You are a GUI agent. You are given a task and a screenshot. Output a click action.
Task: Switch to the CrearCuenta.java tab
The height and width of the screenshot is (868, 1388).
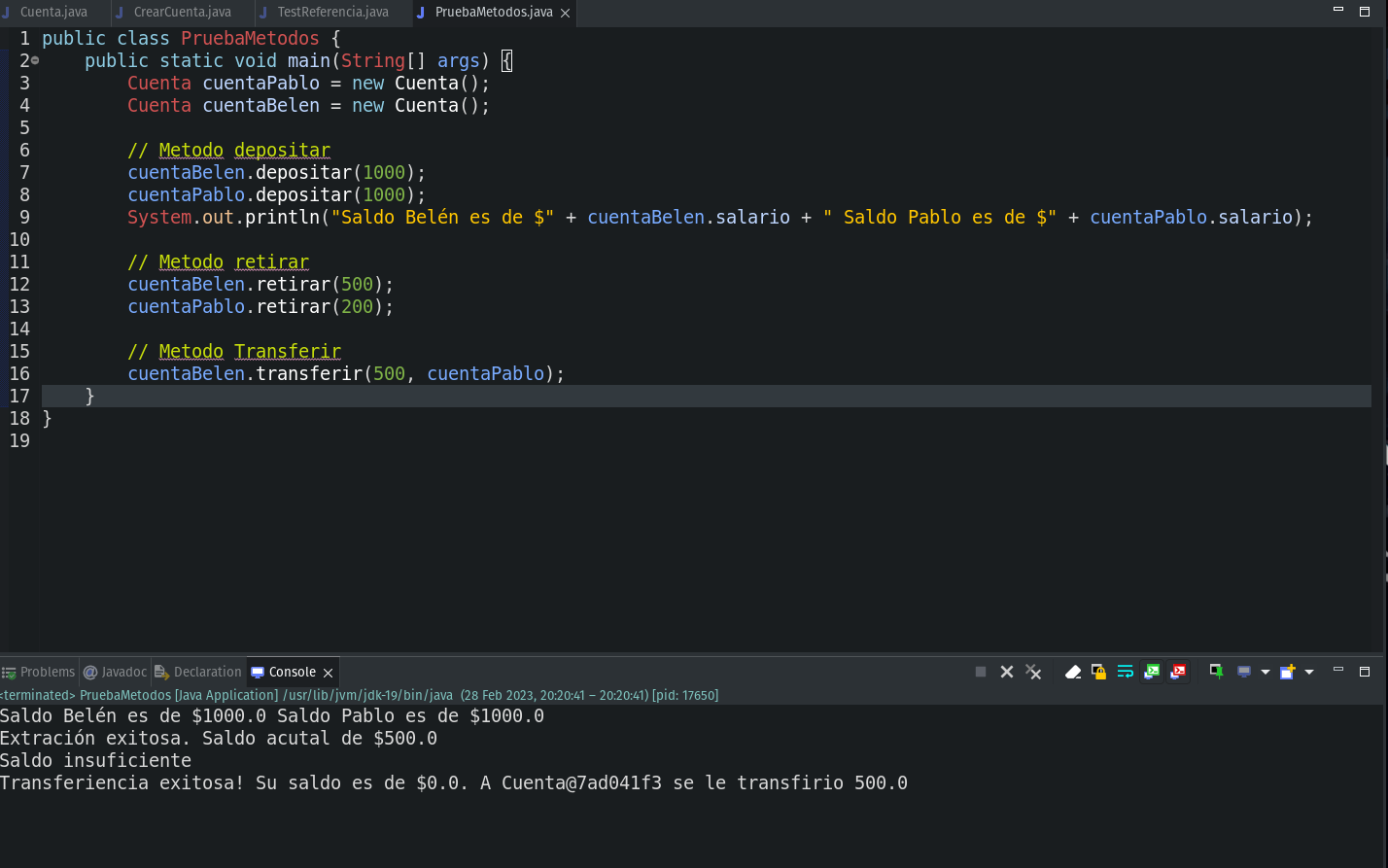click(183, 13)
